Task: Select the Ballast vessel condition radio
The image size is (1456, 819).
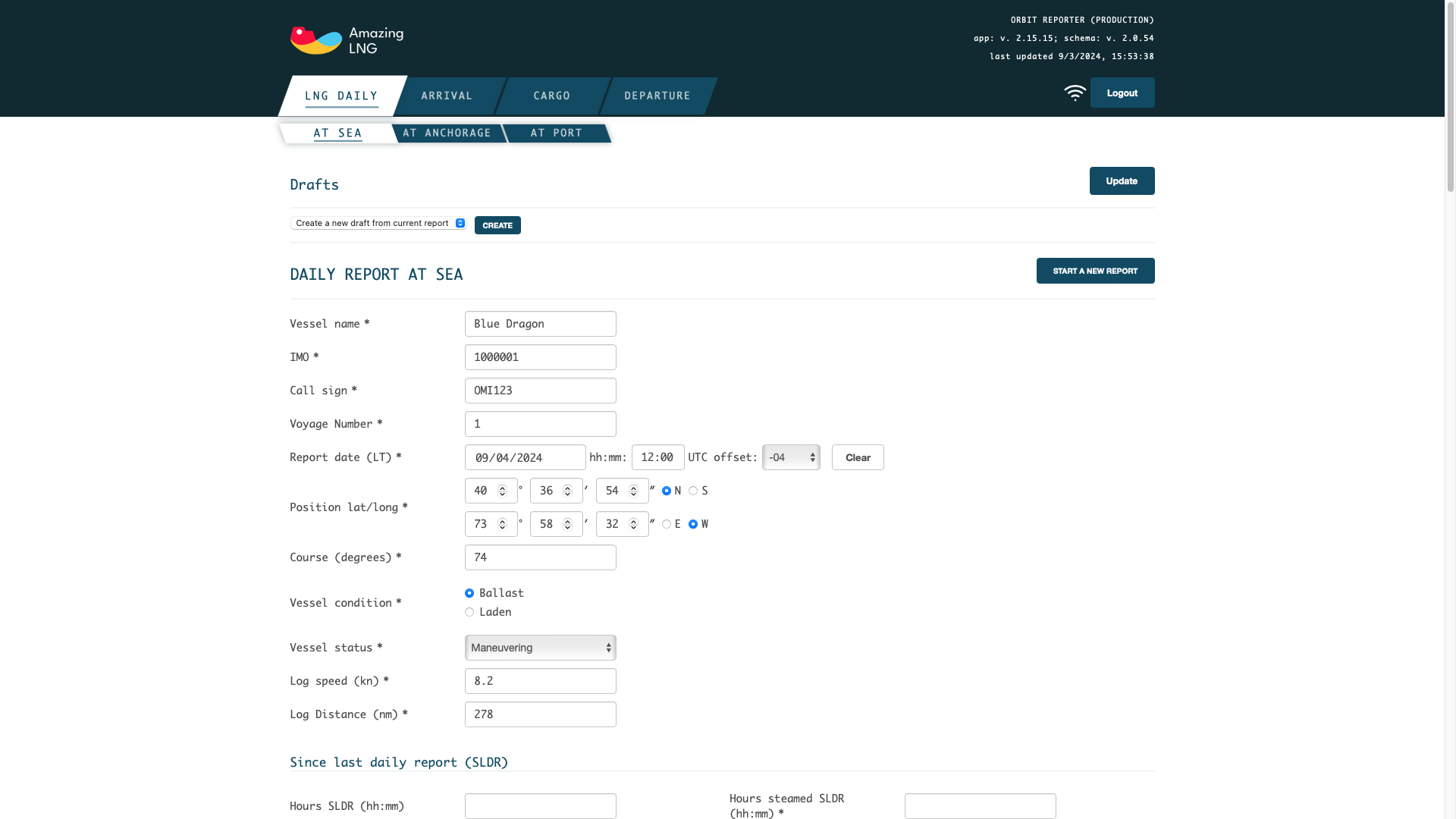Action: pos(469,593)
